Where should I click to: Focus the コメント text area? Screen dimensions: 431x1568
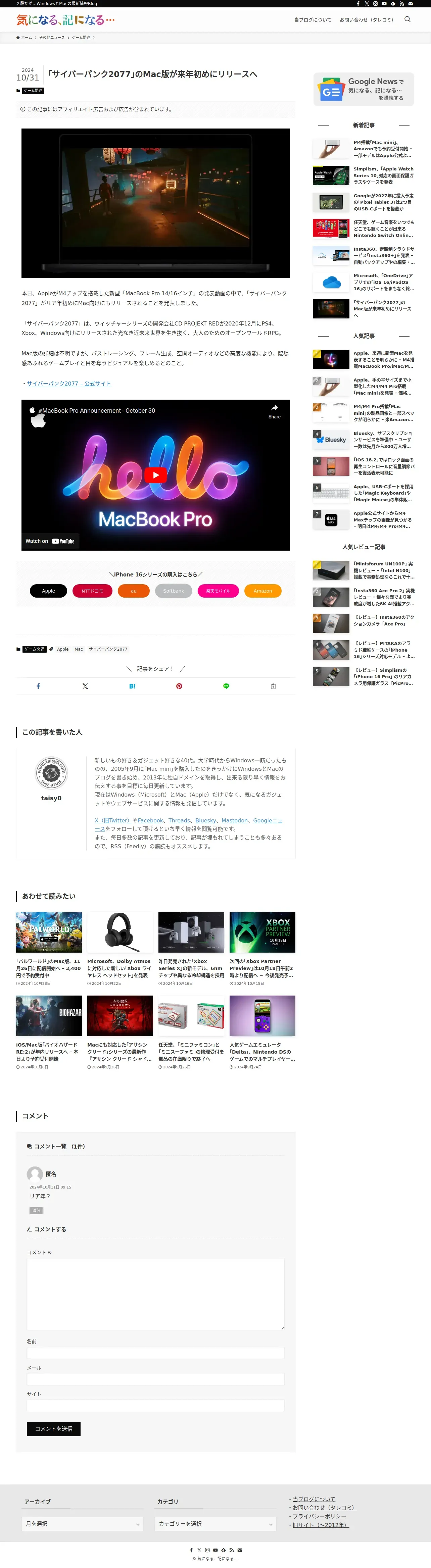[x=156, y=1294]
